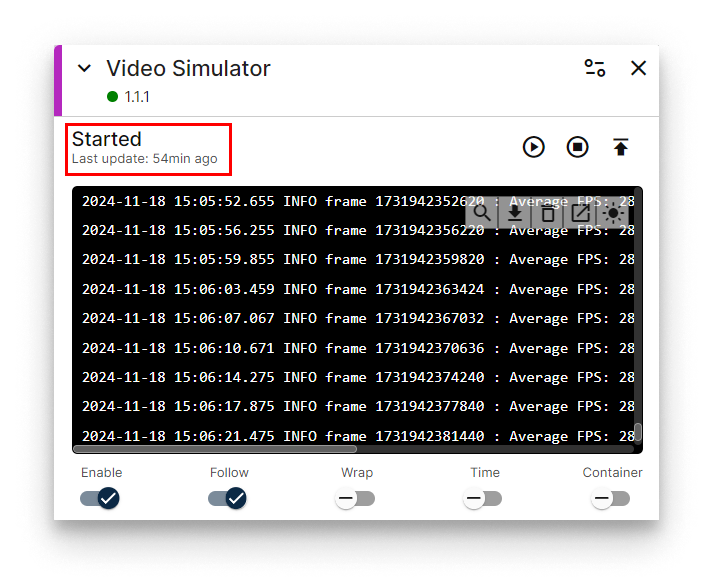This screenshot has width=713, height=585.
Task: Collapse the Video Simulator panel chevron
Action: point(84,69)
